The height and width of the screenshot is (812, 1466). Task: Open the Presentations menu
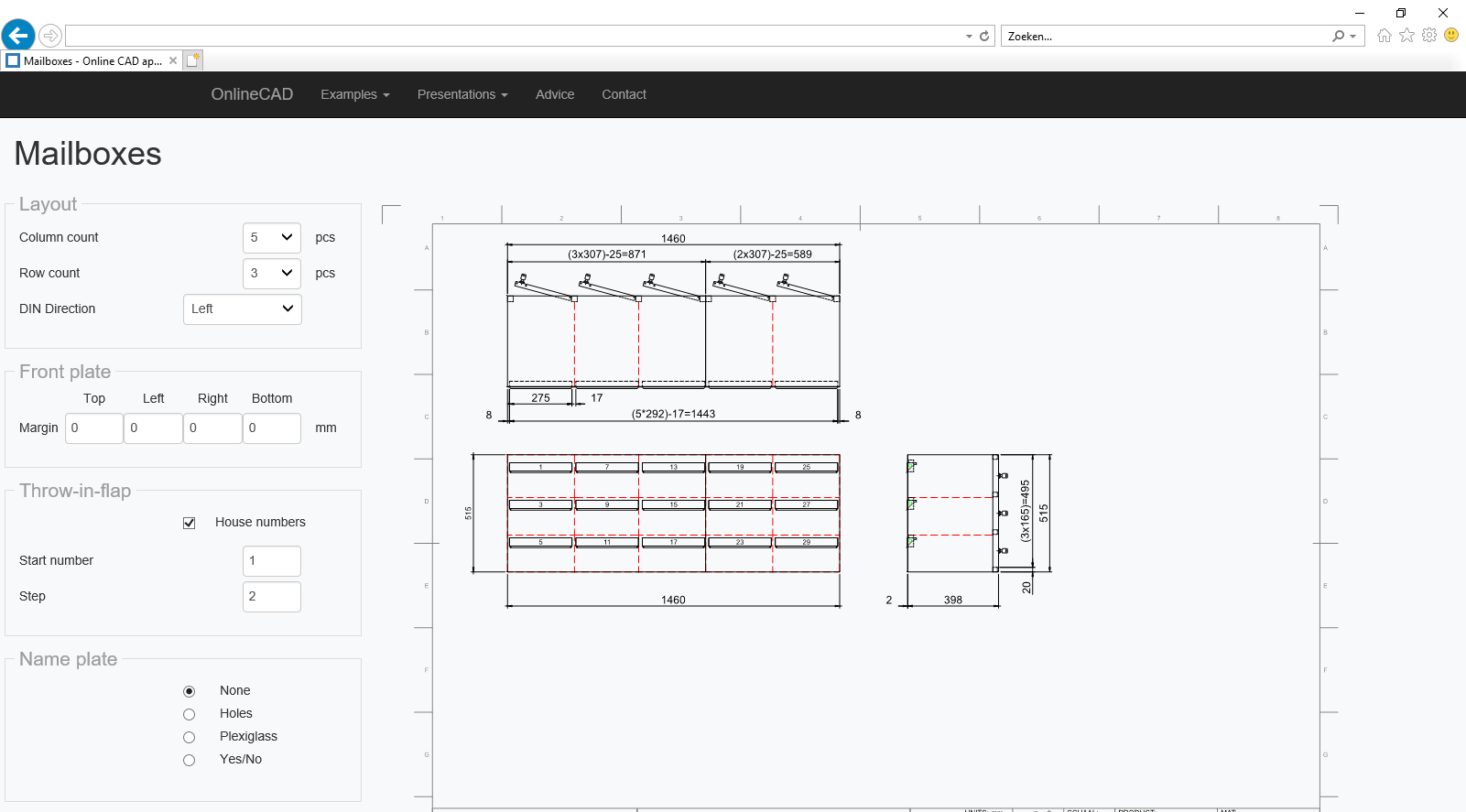tap(462, 94)
